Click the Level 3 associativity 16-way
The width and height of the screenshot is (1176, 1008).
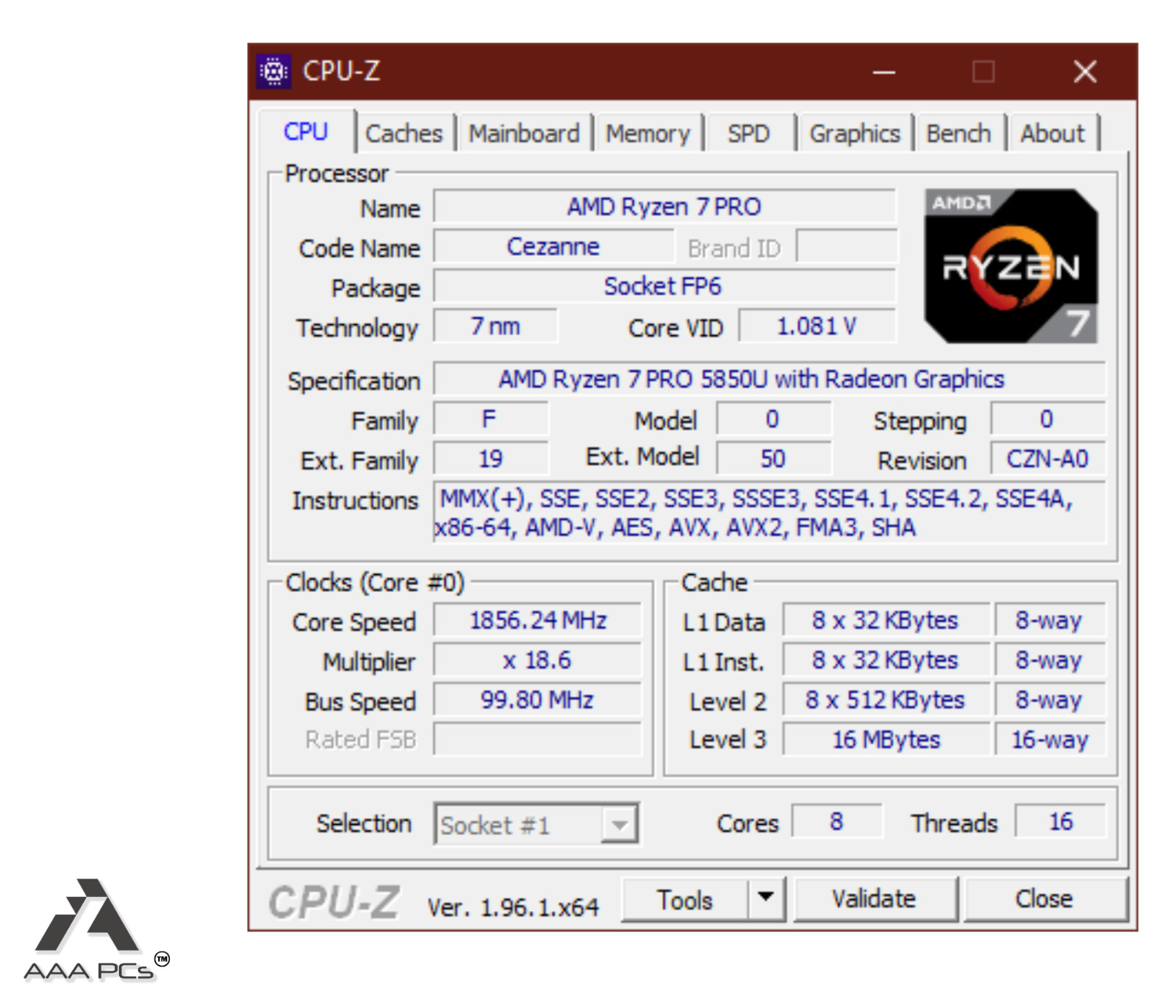[x=1050, y=740]
